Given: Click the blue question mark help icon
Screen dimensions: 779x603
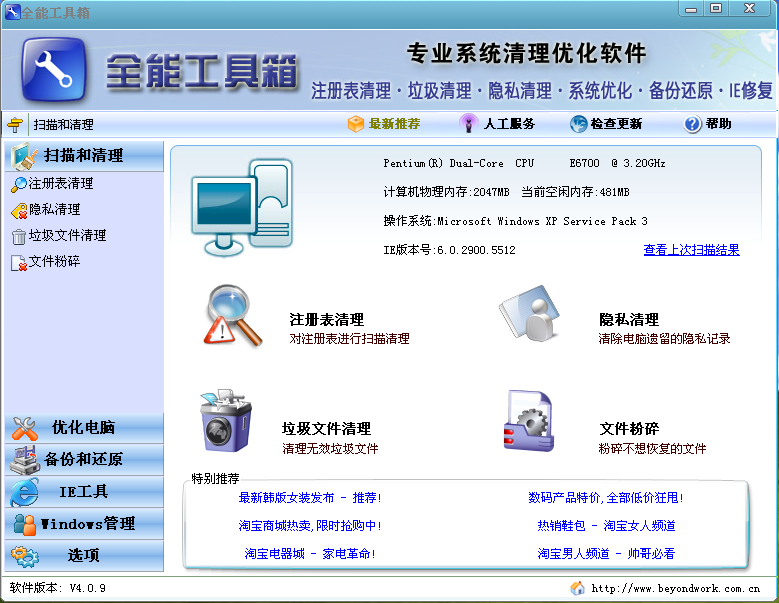Looking at the screenshot, I should click(692, 124).
